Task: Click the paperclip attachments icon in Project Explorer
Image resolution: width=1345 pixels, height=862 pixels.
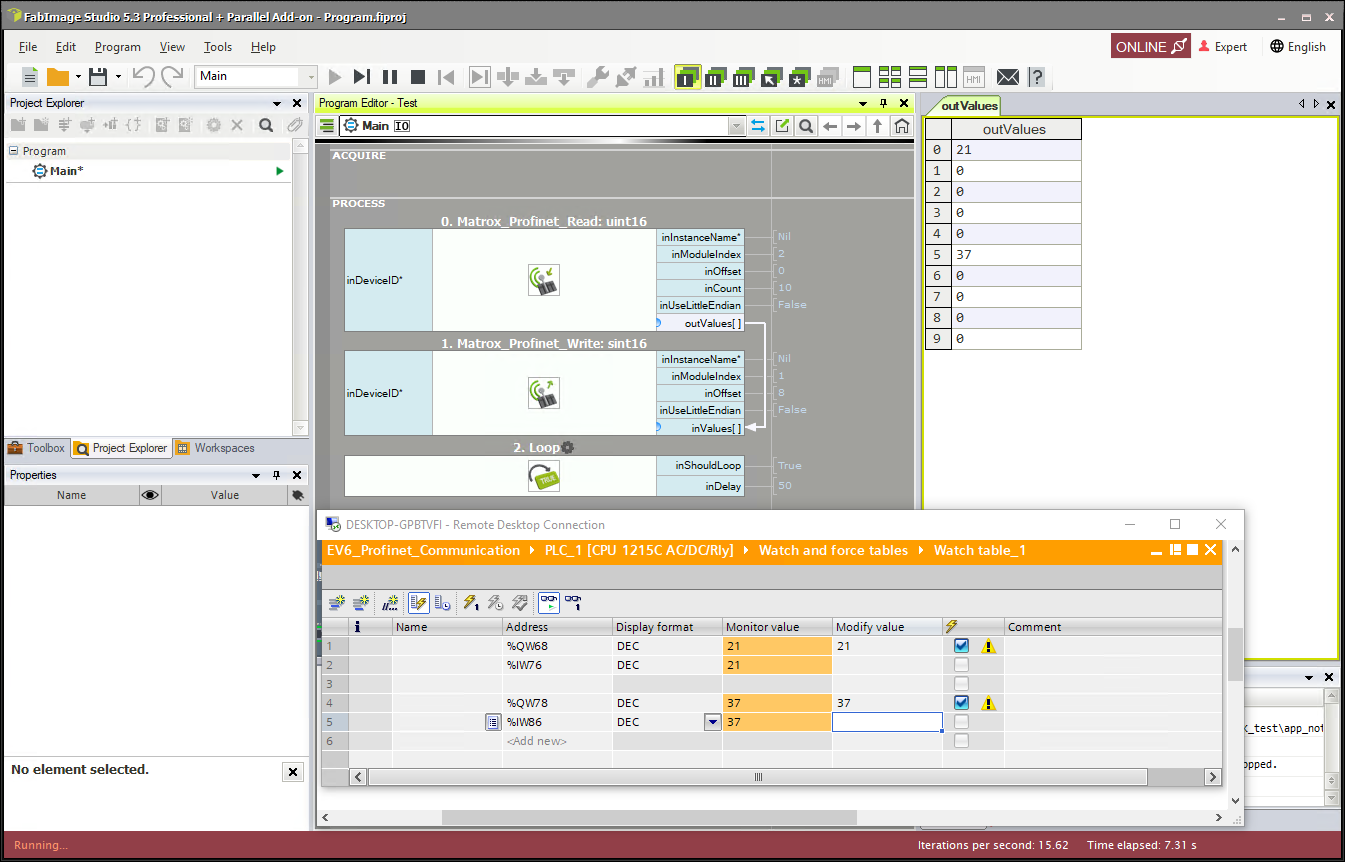Action: coord(294,125)
